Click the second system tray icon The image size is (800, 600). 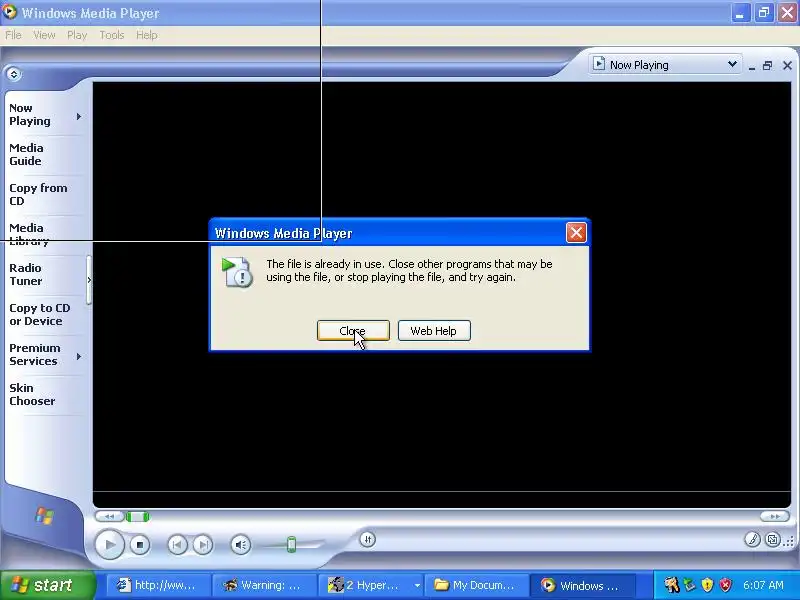click(x=690, y=585)
